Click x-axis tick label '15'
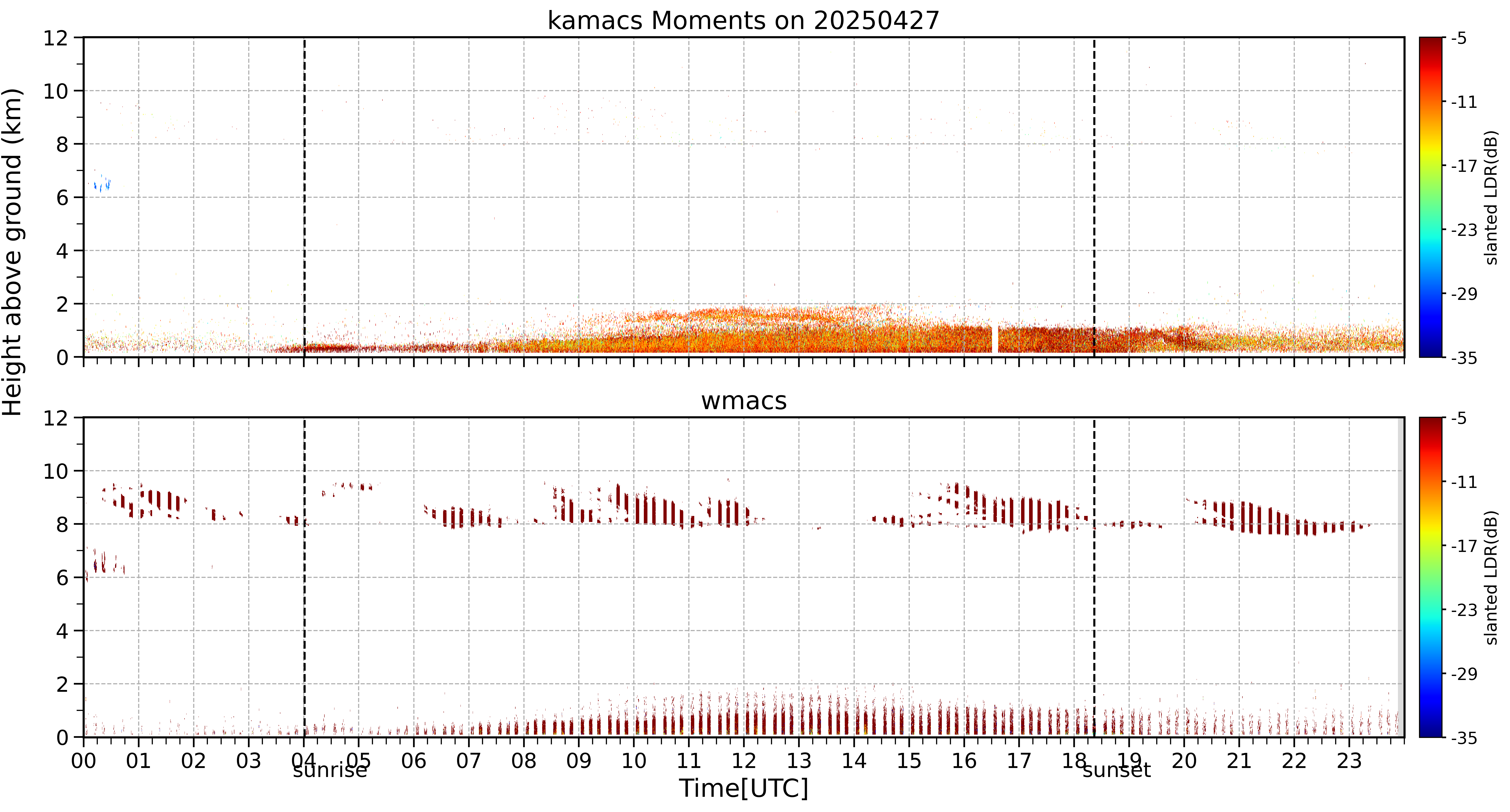This screenshot has width=1510, height=812. 909,761
